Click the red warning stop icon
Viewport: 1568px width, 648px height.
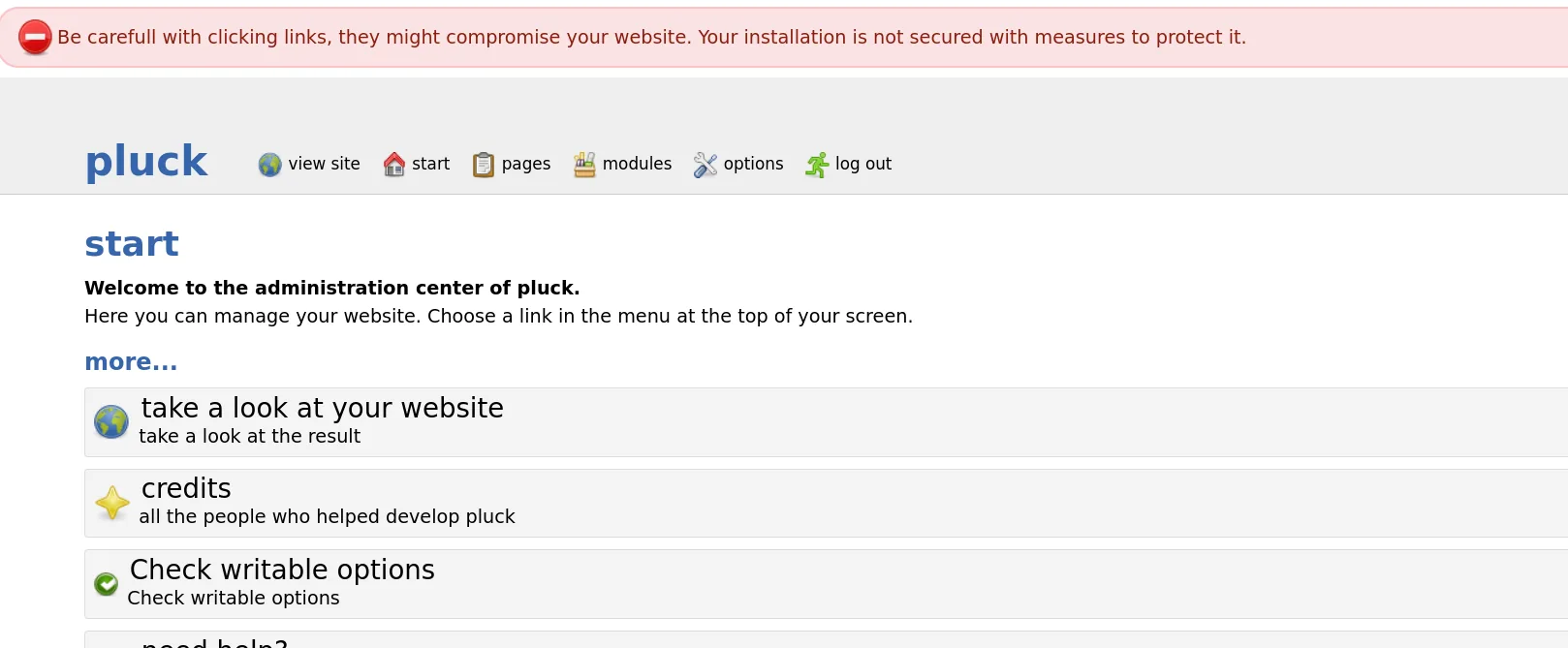tap(35, 38)
